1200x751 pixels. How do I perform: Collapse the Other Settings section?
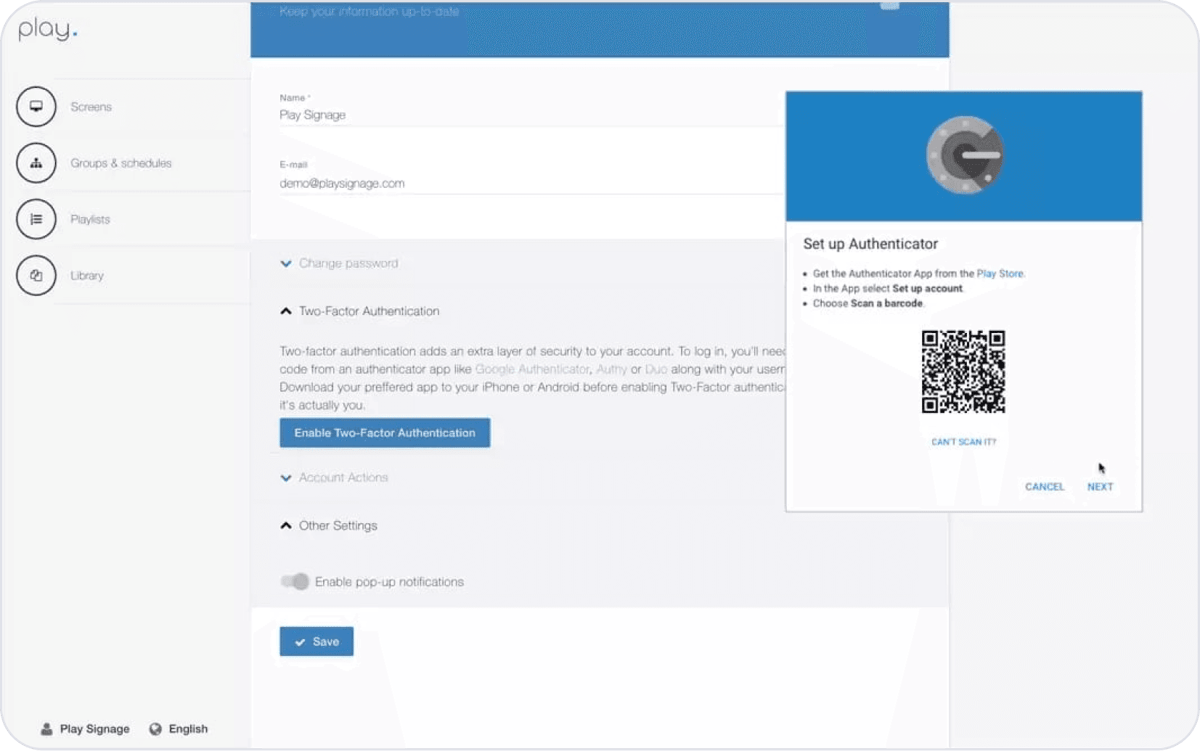(x=329, y=525)
